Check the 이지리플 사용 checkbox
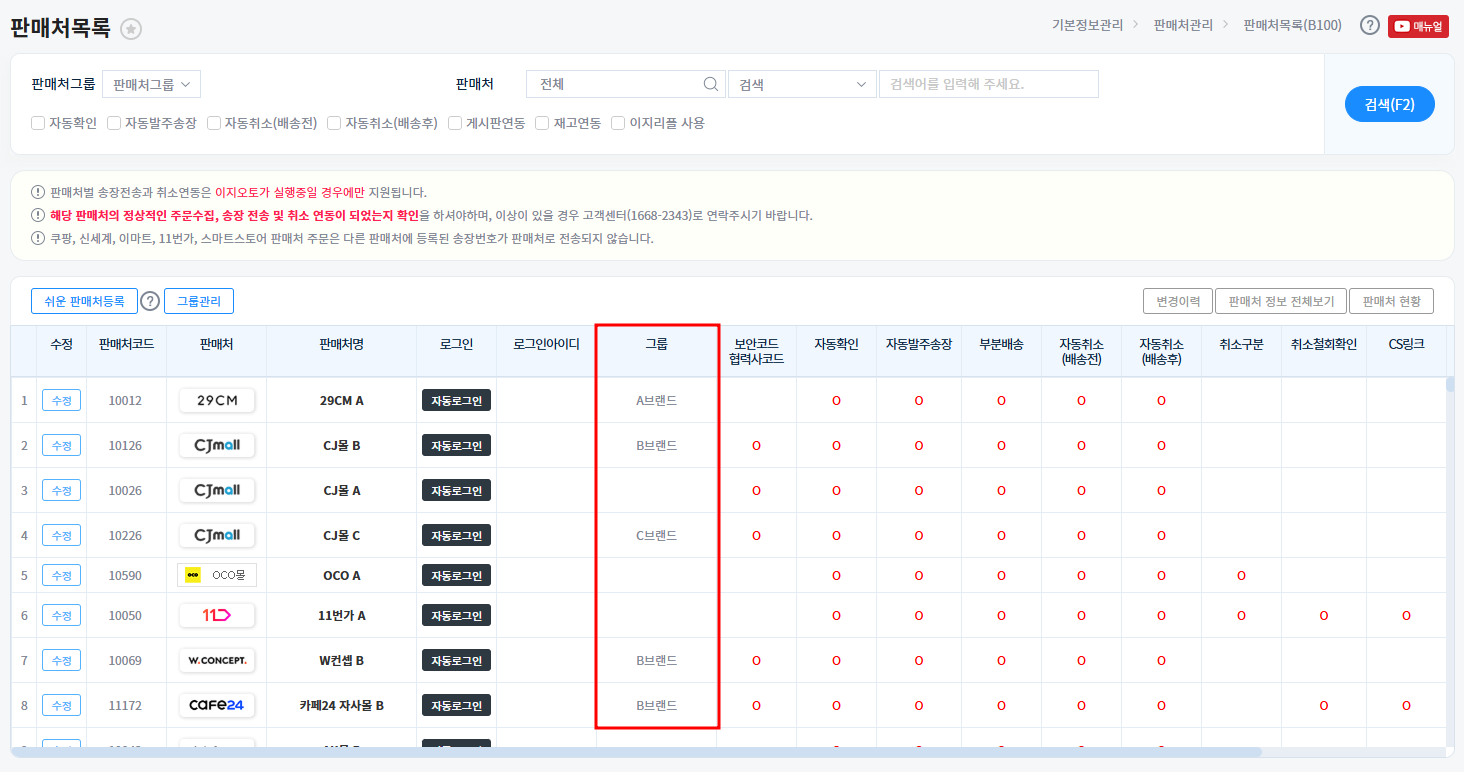The height and width of the screenshot is (772, 1464). [x=618, y=123]
